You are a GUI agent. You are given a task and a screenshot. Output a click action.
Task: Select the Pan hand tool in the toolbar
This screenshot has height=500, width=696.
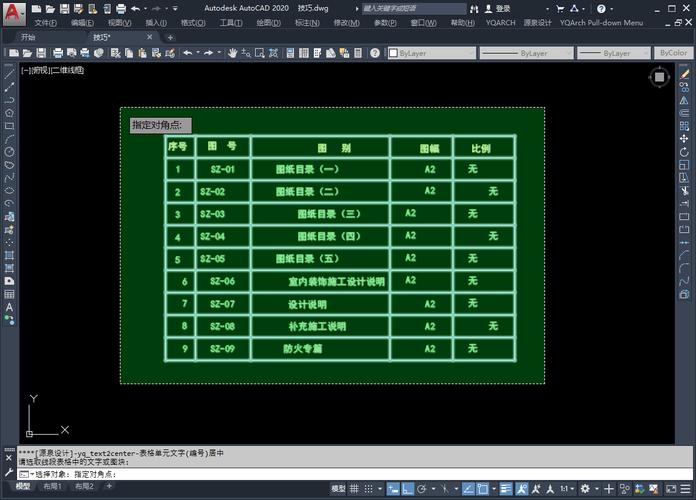232,53
